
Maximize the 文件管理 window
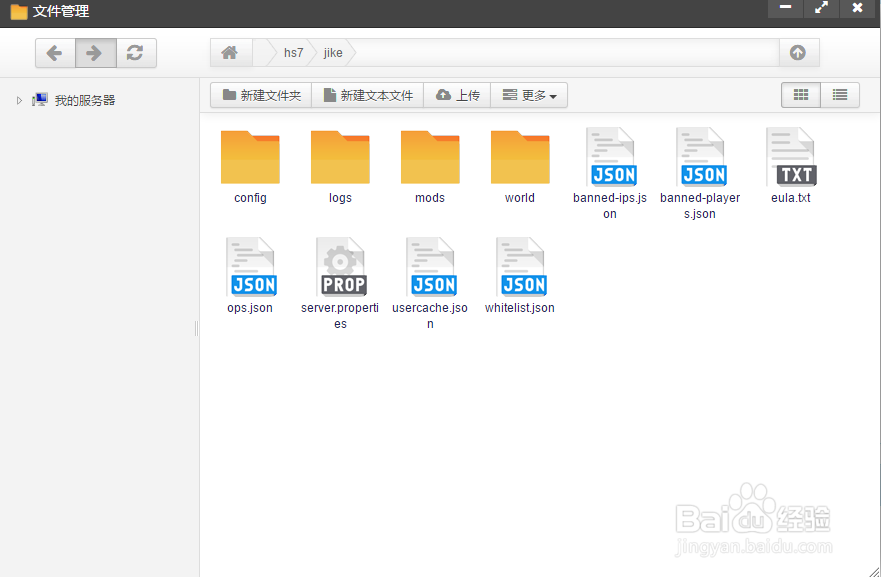pyautogui.click(x=821, y=8)
